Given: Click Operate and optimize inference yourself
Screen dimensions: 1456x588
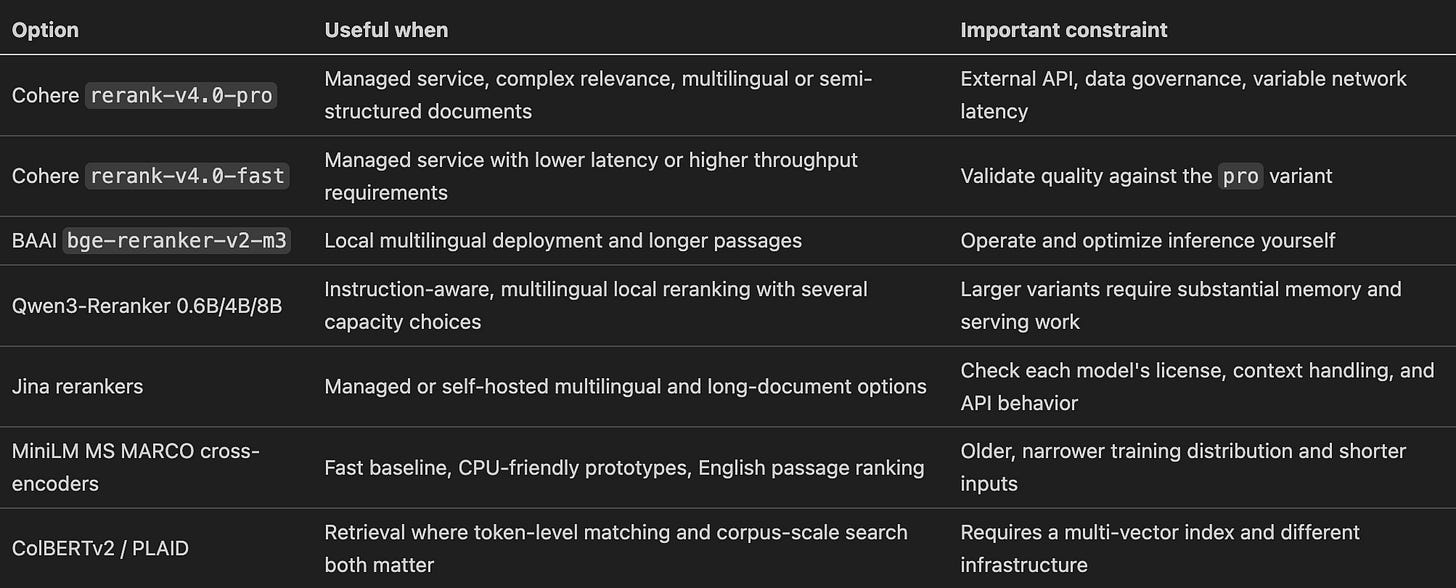Looking at the screenshot, I should coord(1148,240).
